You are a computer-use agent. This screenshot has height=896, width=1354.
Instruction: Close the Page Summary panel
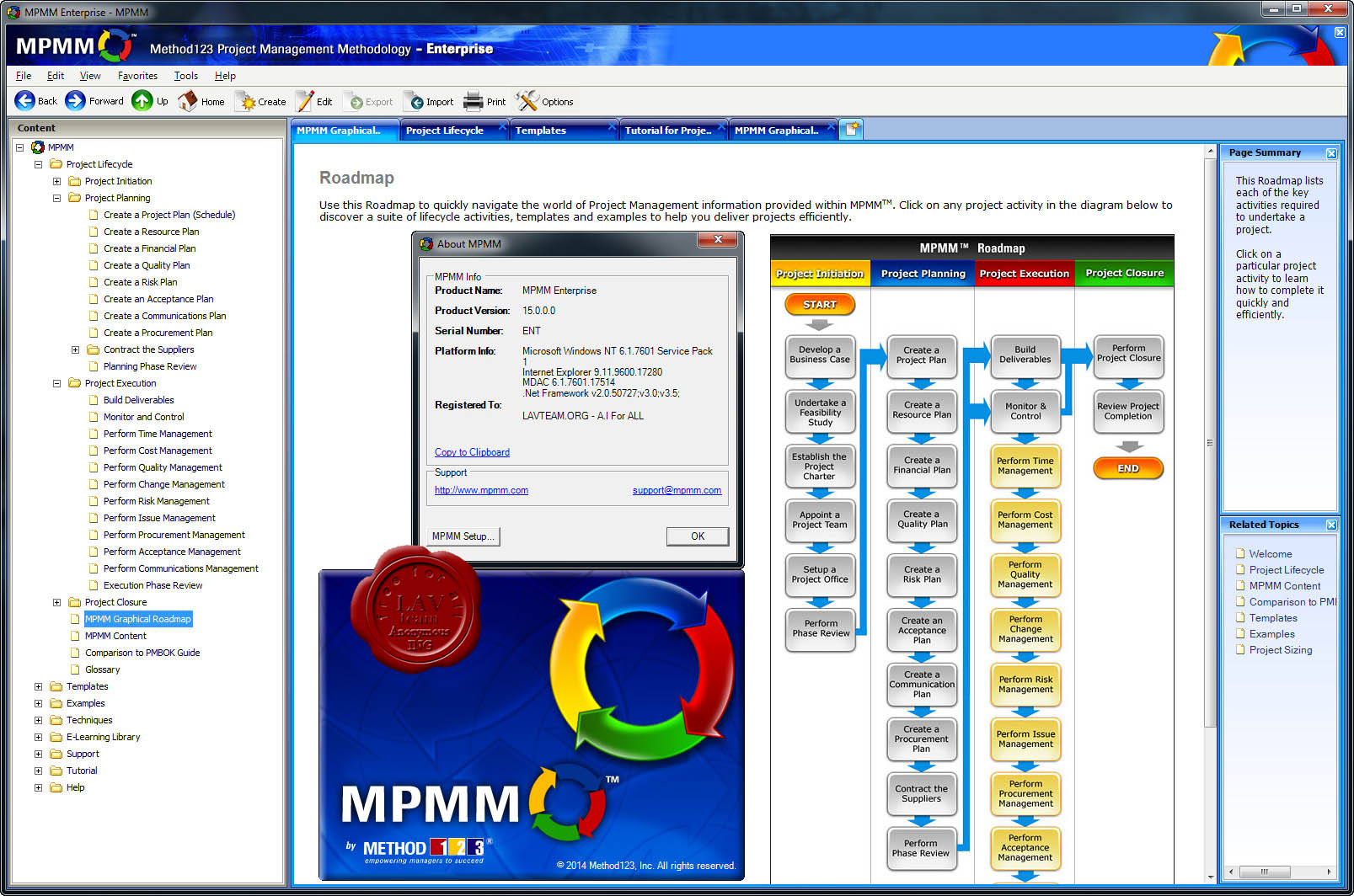coord(1331,153)
